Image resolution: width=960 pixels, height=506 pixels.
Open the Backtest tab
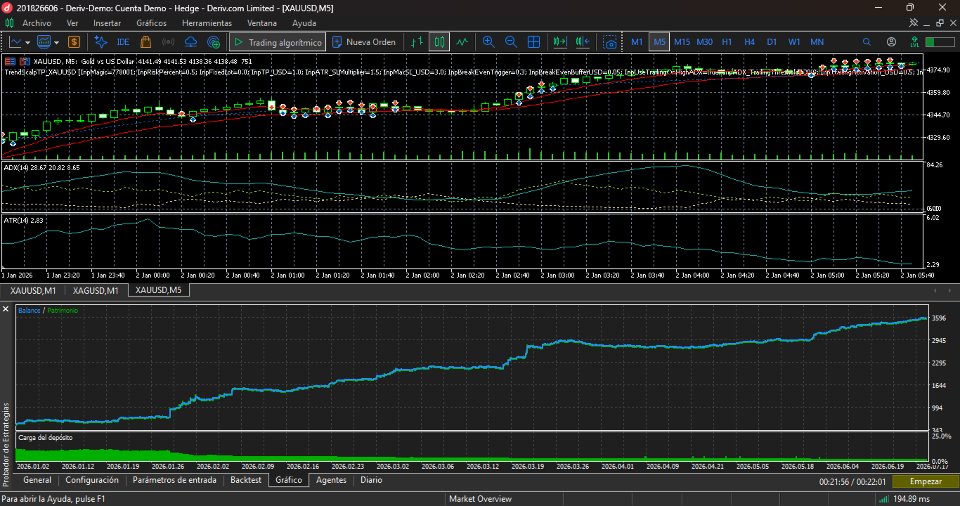coord(246,480)
